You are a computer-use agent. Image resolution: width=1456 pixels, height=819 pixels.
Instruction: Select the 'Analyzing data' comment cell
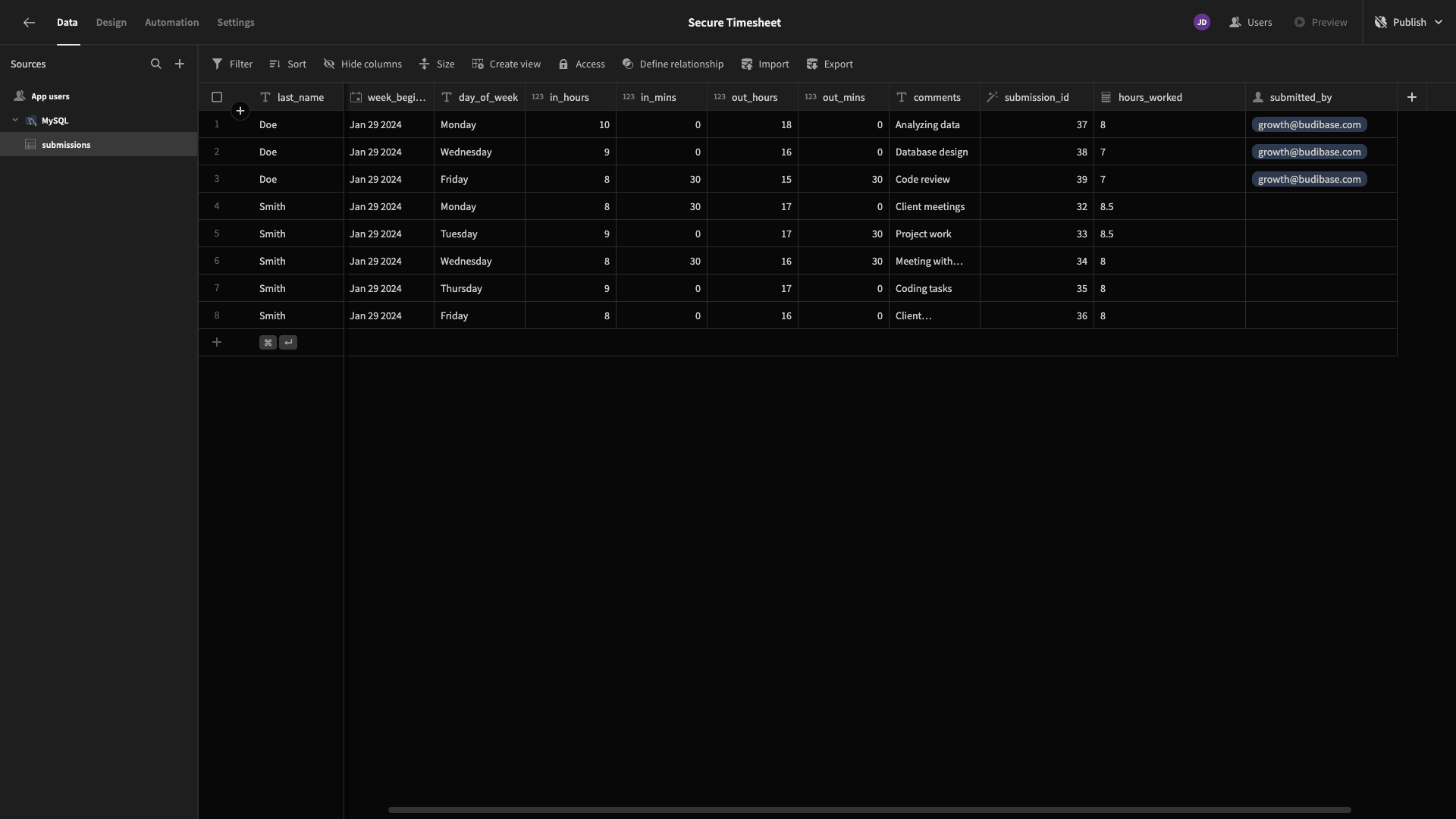934,124
